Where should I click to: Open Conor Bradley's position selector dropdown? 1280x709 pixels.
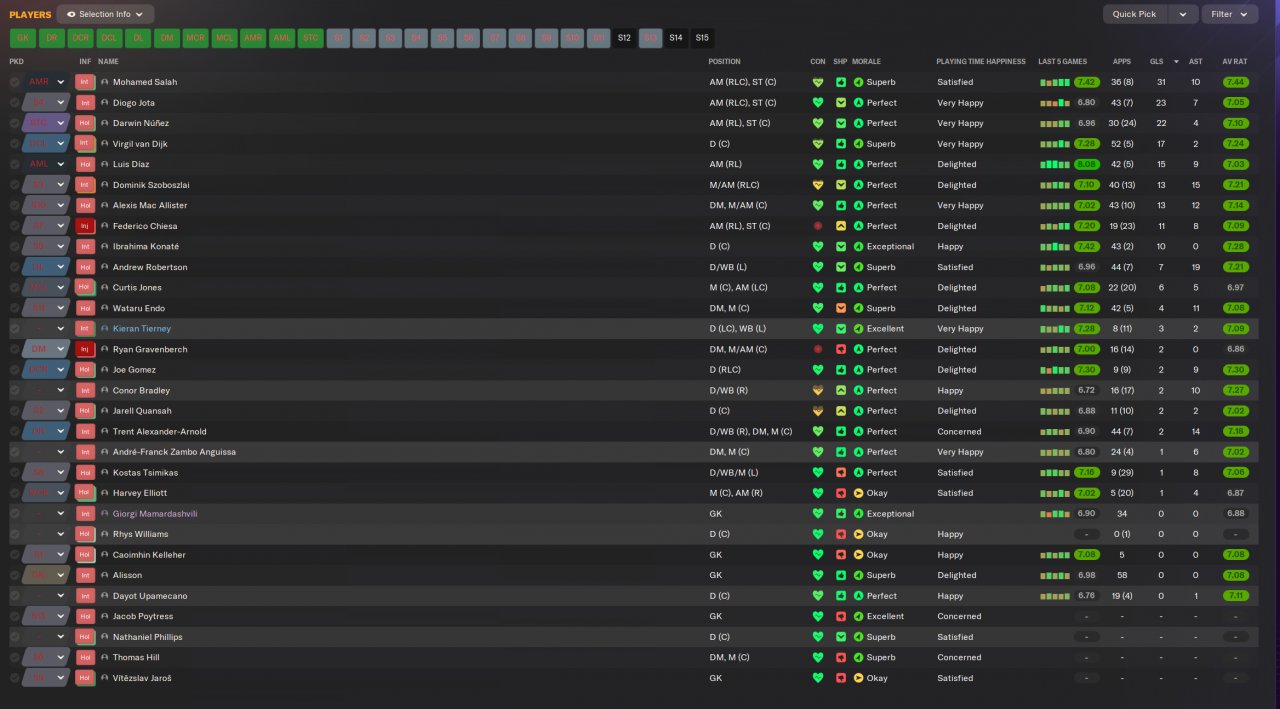pos(47,390)
